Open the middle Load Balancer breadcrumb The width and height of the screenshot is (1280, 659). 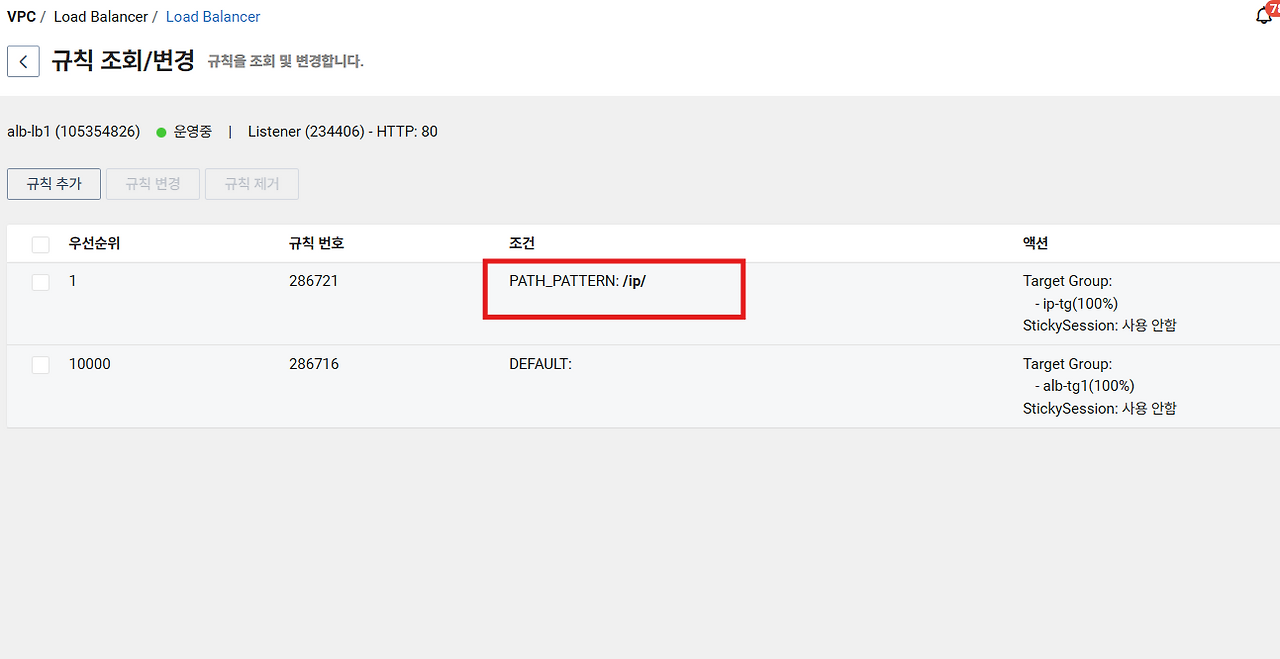pyautogui.click(x=101, y=17)
